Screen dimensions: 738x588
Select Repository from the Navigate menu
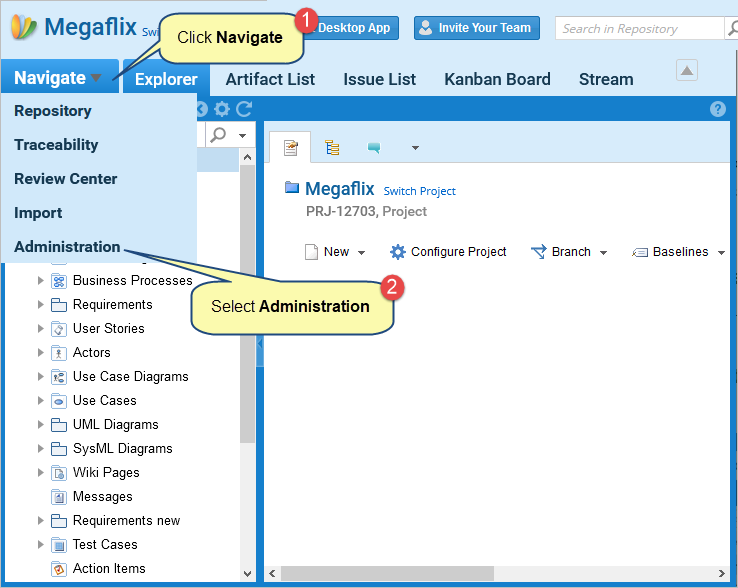[53, 111]
